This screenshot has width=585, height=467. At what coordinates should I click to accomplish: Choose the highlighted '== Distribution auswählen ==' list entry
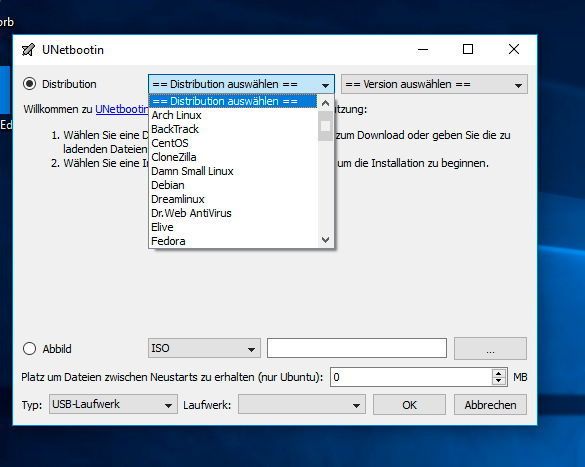[233, 101]
